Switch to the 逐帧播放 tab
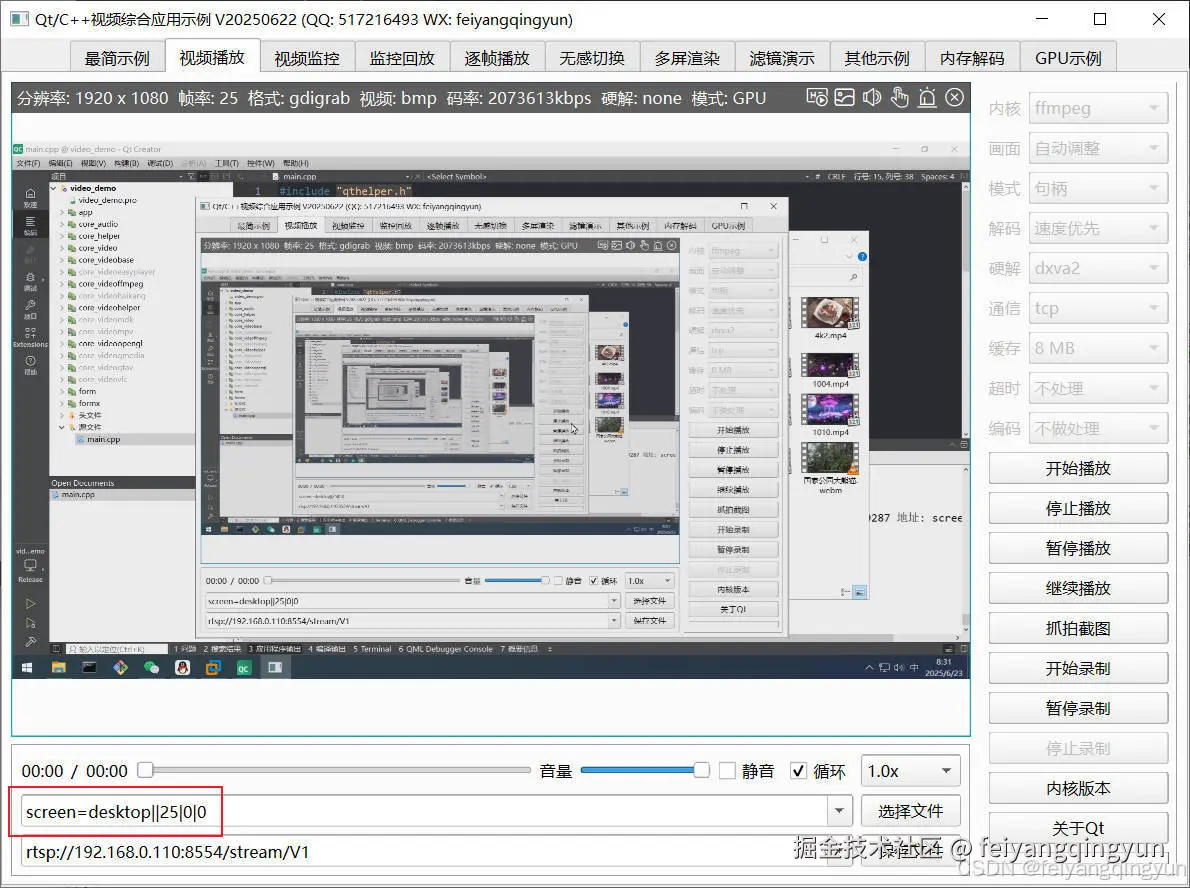Image resolution: width=1190 pixels, height=888 pixels. (x=497, y=58)
